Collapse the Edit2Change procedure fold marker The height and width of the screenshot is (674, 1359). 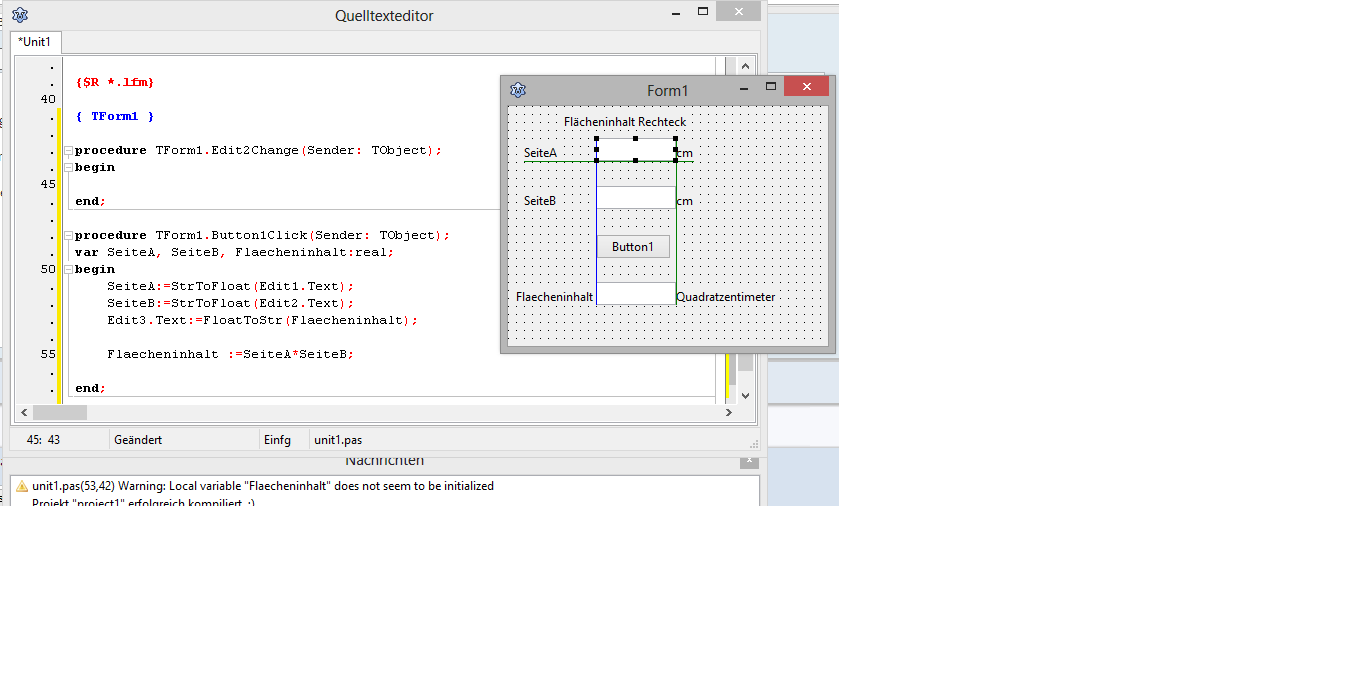point(68,151)
